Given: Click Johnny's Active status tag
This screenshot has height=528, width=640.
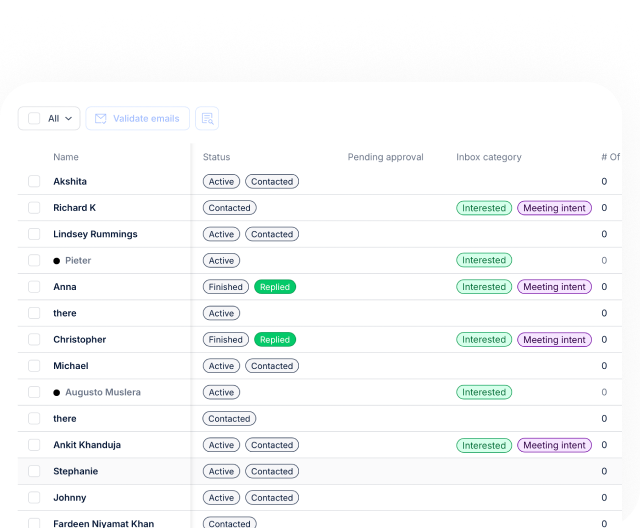Looking at the screenshot, I should tap(221, 497).
